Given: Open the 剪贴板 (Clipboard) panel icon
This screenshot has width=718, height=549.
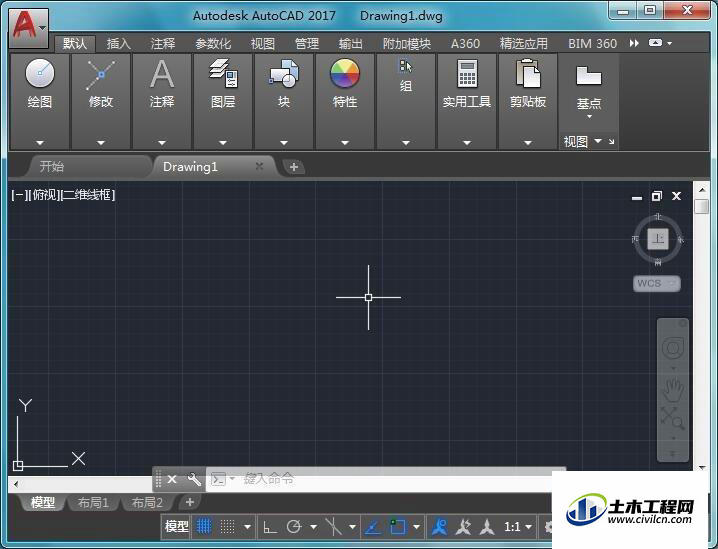Looking at the screenshot, I should pyautogui.click(x=528, y=73).
